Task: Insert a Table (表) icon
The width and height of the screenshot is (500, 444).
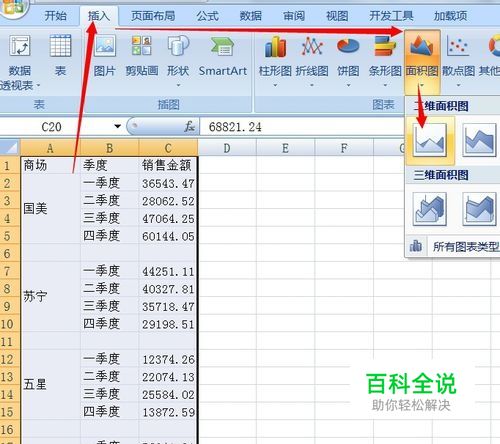Action: click(x=60, y=55)
